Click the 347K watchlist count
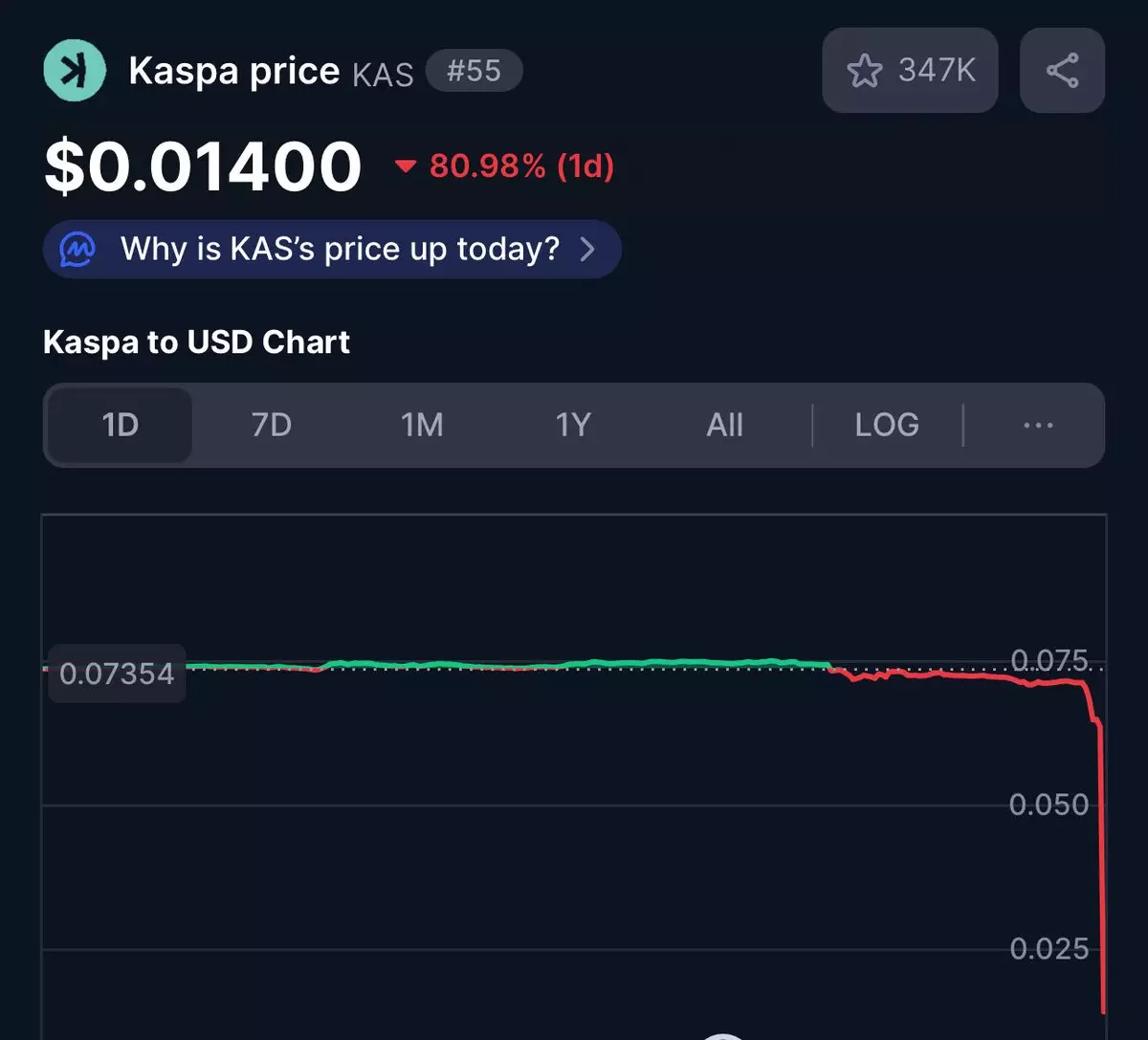 (937, 71)
